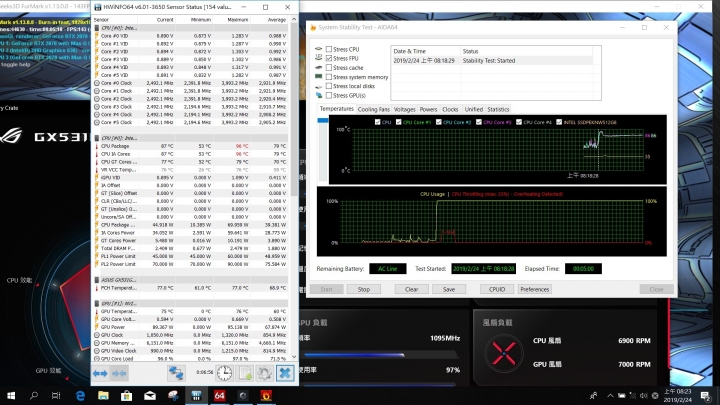The height and width of the screenshot is (405, 720).
Task: Open People icon in system tray
Action: click(594, 395)
